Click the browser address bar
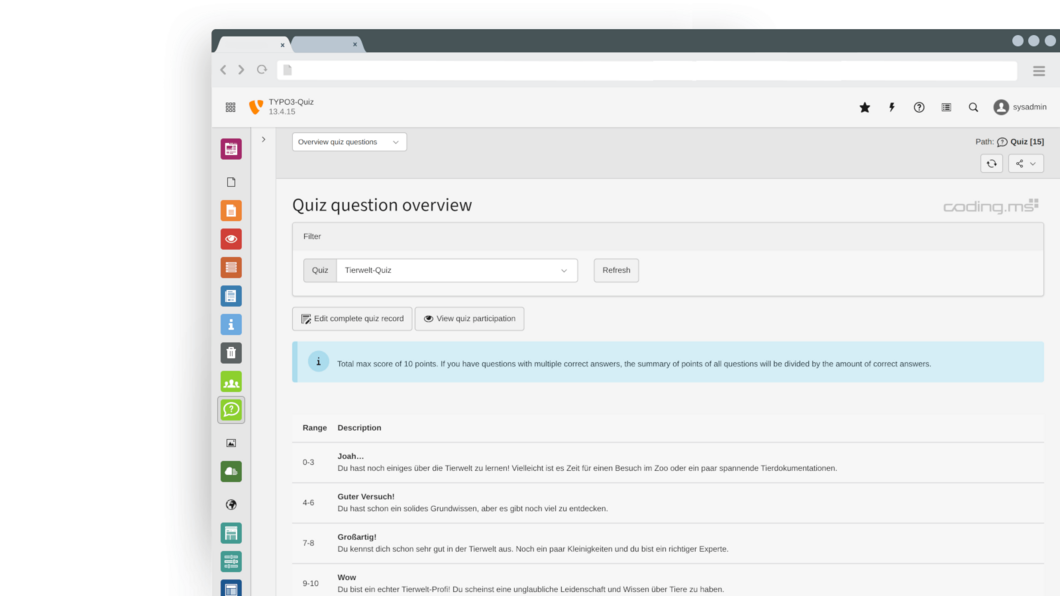Image resolution: width=1060 pixels, height=596 pixels. pos(646,70)
